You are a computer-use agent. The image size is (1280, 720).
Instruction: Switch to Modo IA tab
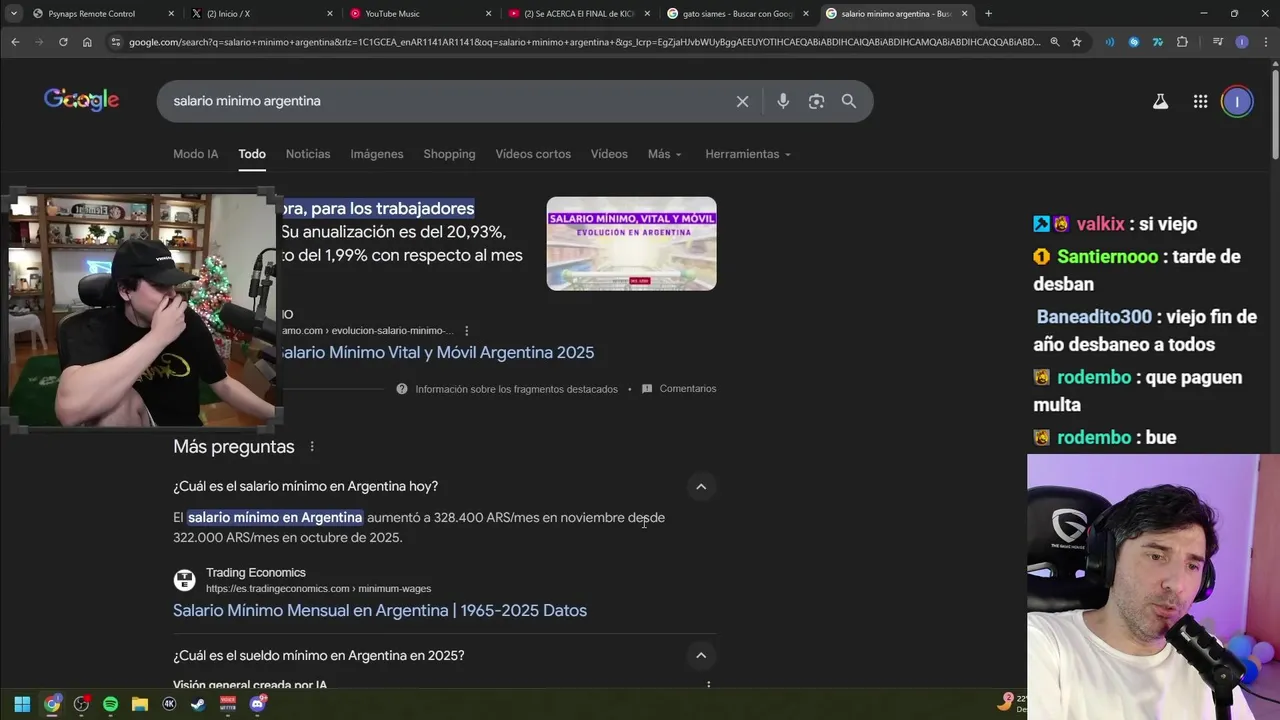tap(195, 154)
